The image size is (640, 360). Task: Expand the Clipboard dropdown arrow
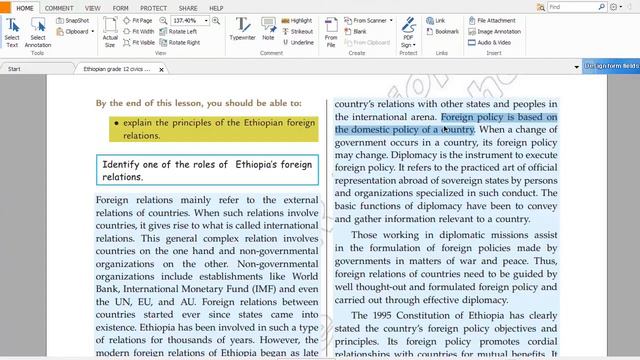(x=93, y=31)
